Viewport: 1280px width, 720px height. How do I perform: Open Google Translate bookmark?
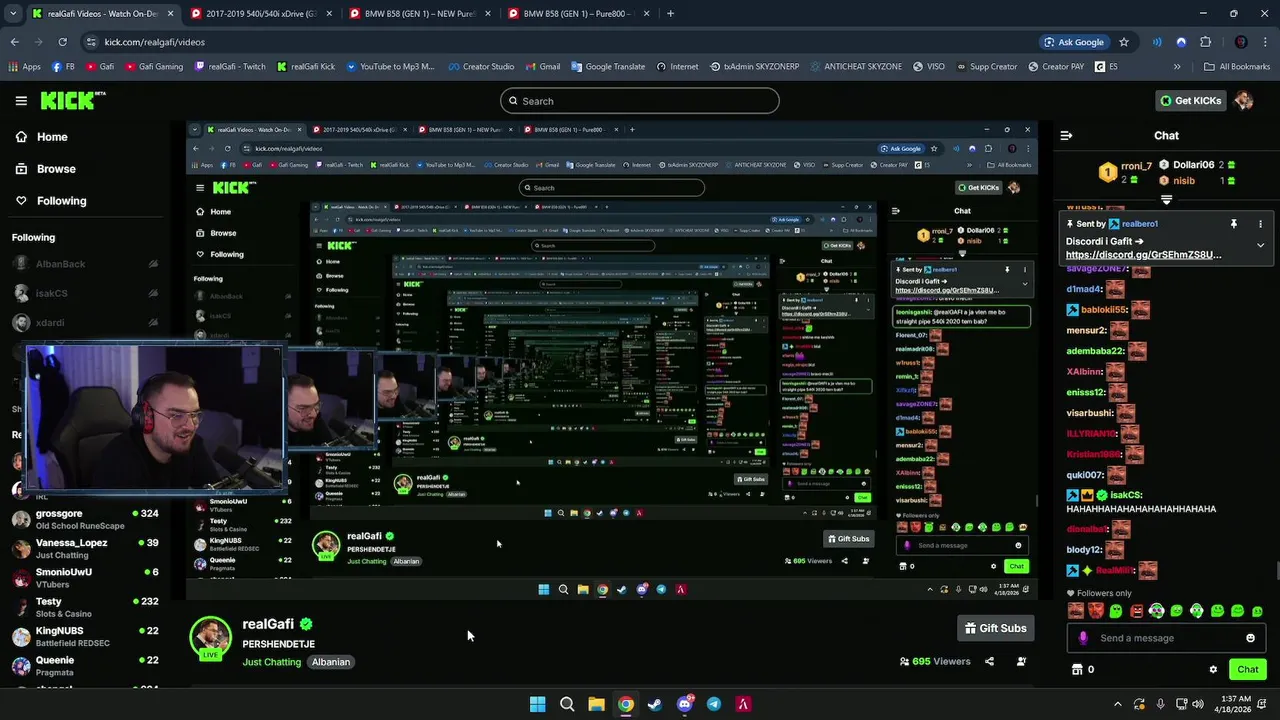click(608, 67)
